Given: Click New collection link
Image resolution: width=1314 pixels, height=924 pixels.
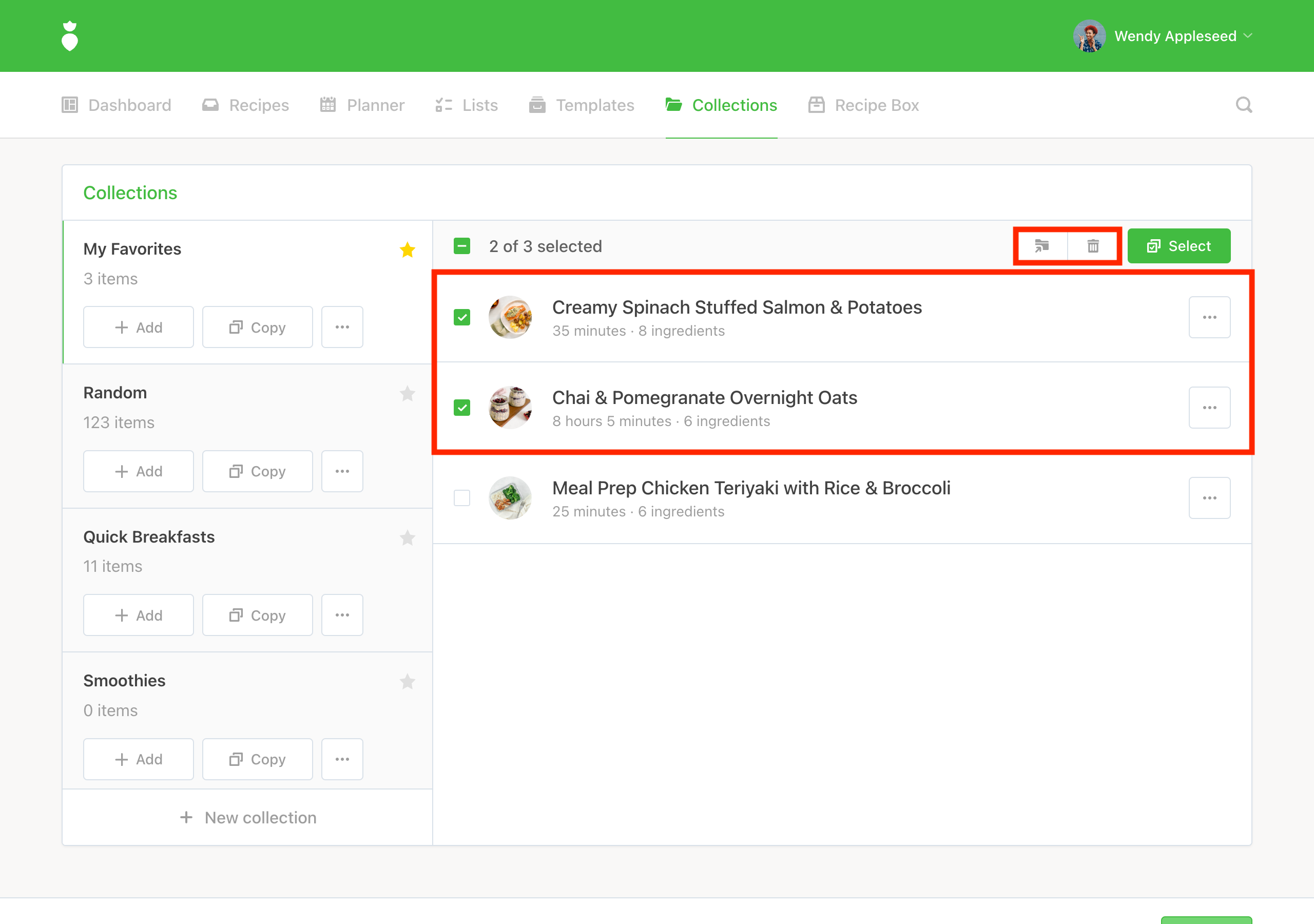Looking at the screenshot, I should (x=248, y=818).
